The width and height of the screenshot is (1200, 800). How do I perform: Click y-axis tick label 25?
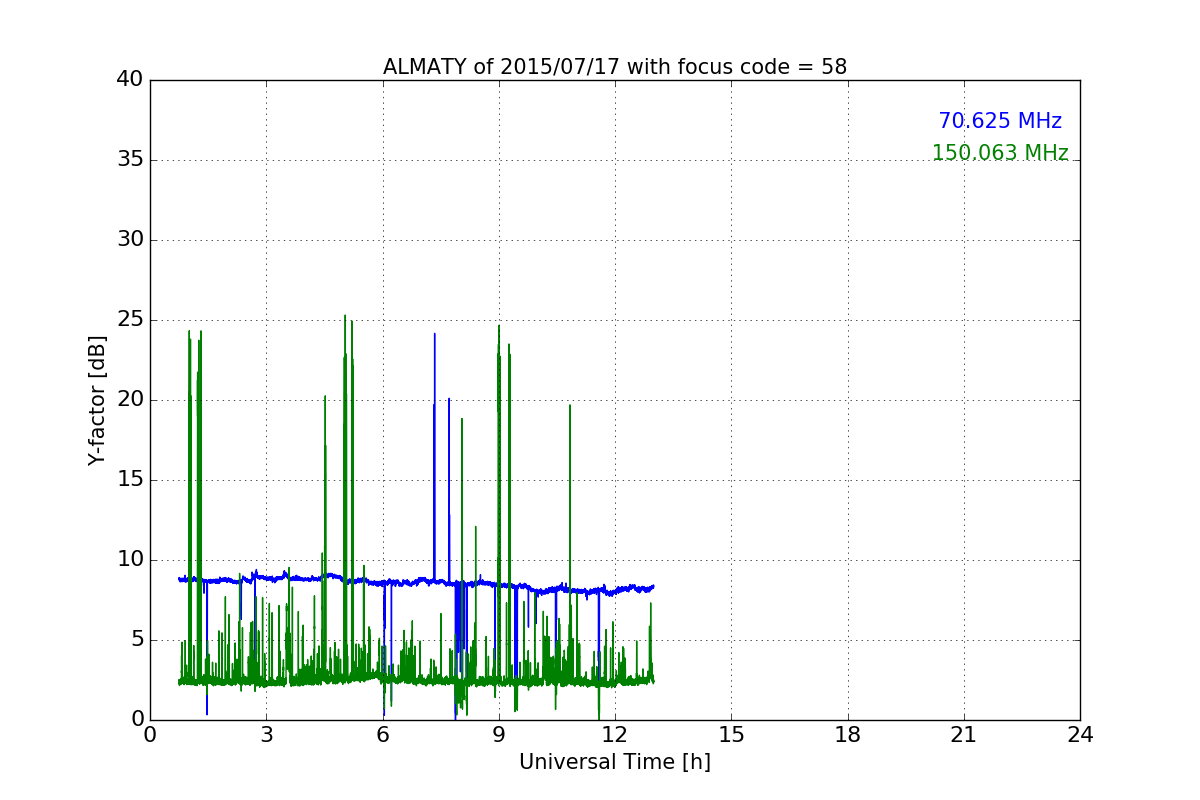point(131,320)
